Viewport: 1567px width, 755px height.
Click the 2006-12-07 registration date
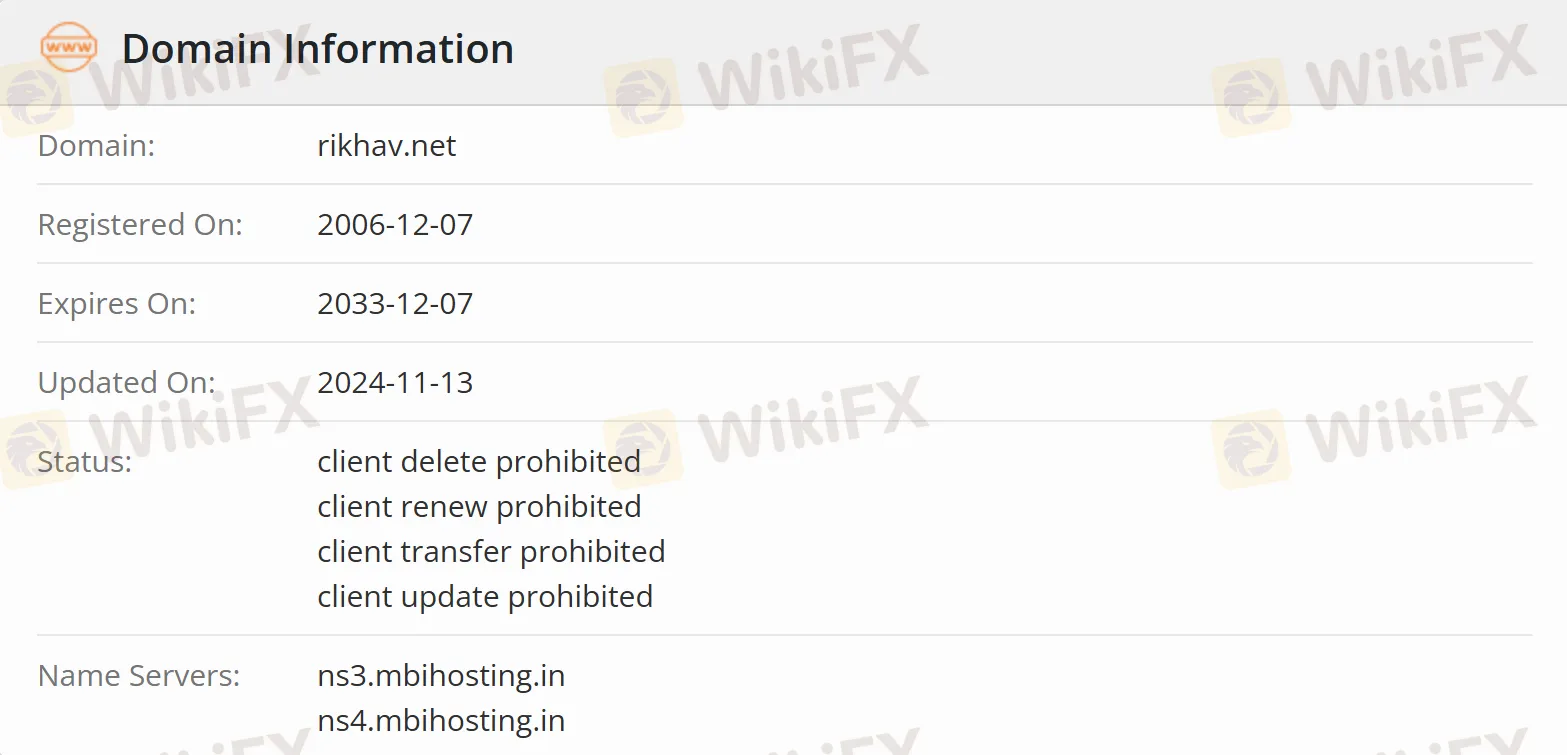[x=395, y=225]
